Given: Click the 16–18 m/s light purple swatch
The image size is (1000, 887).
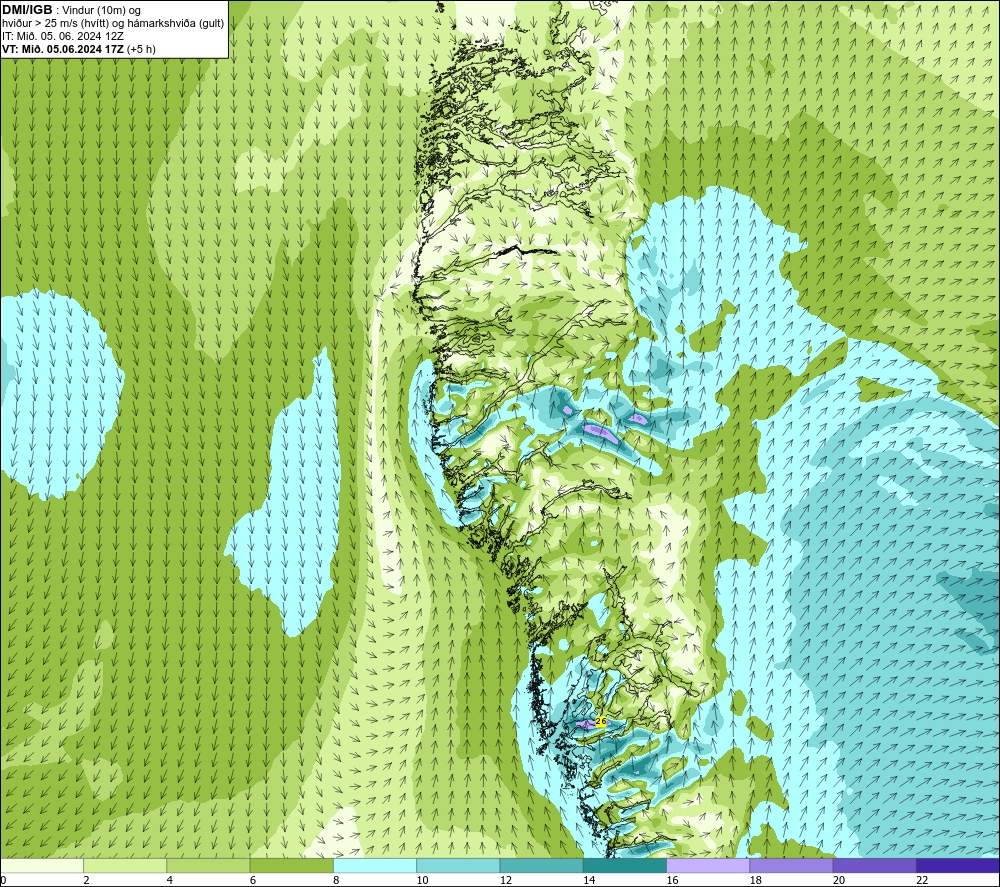Looking at the screenshot, I should tap(708, 865).
